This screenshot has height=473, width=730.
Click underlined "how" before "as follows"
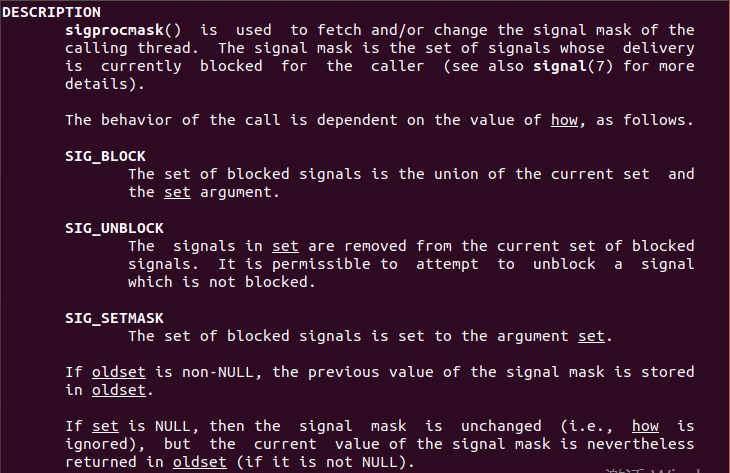(562, 120)
